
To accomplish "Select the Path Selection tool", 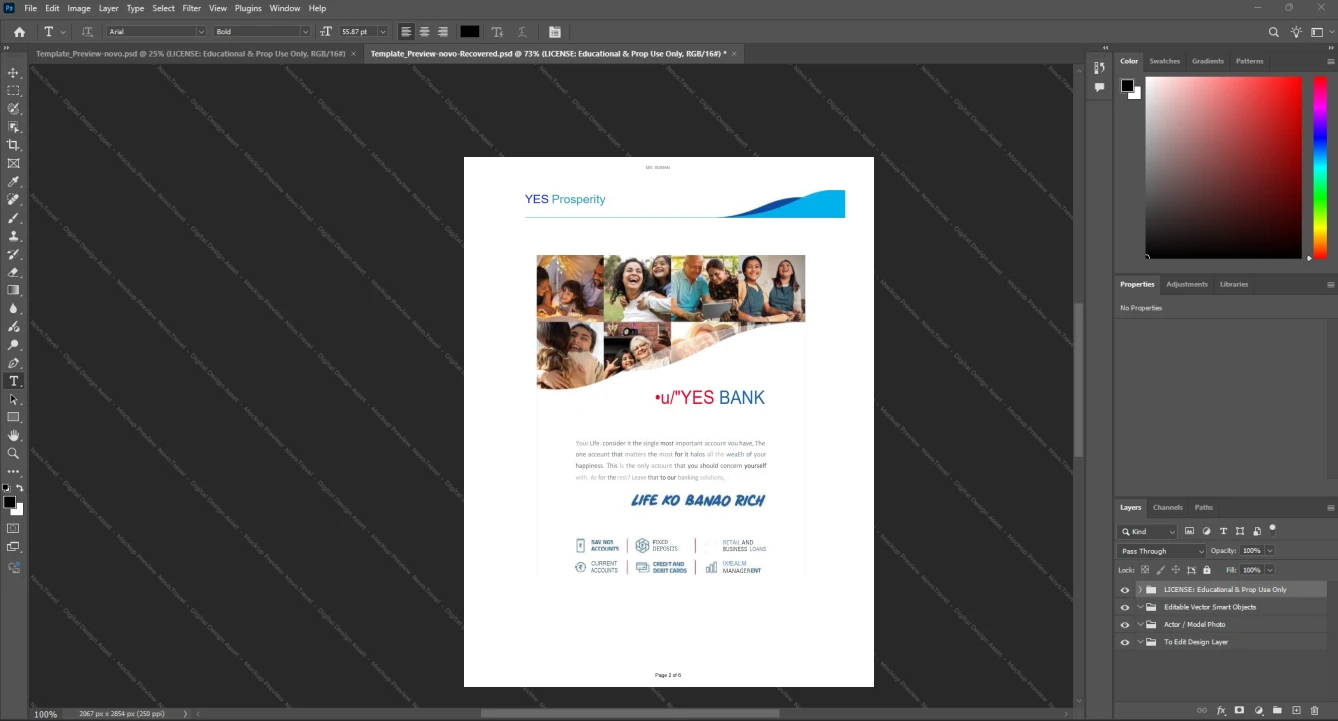I will (x=13, y=399).
